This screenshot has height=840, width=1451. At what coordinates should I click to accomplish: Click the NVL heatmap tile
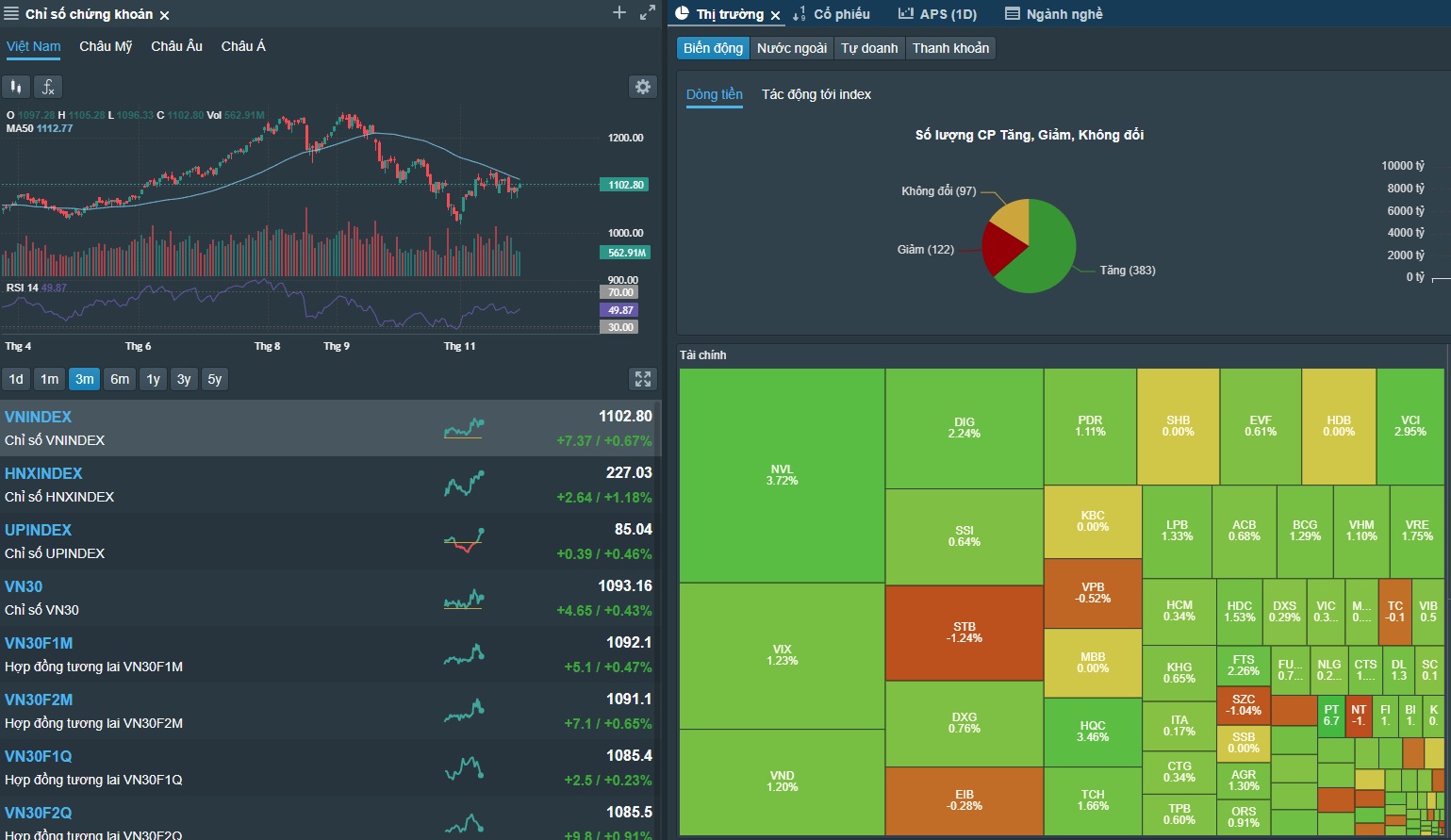[782, 475]
